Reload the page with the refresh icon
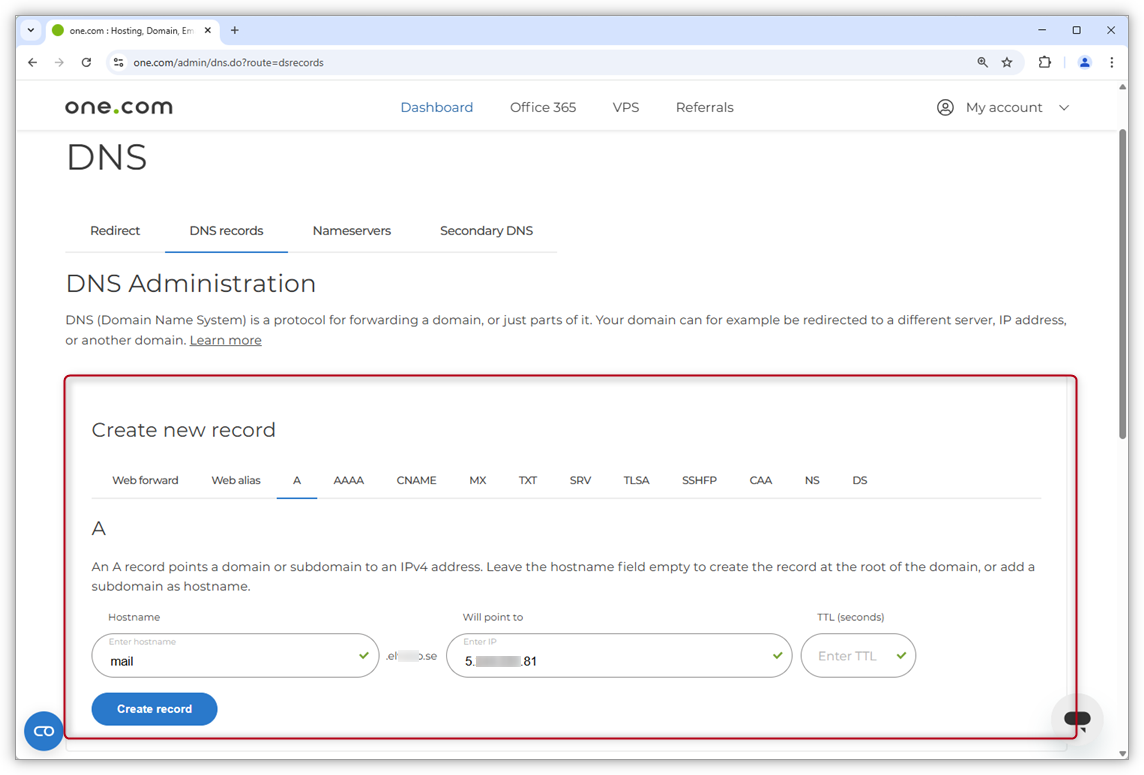Viewport: 1144px width, 775px height. tap(87, 62)
